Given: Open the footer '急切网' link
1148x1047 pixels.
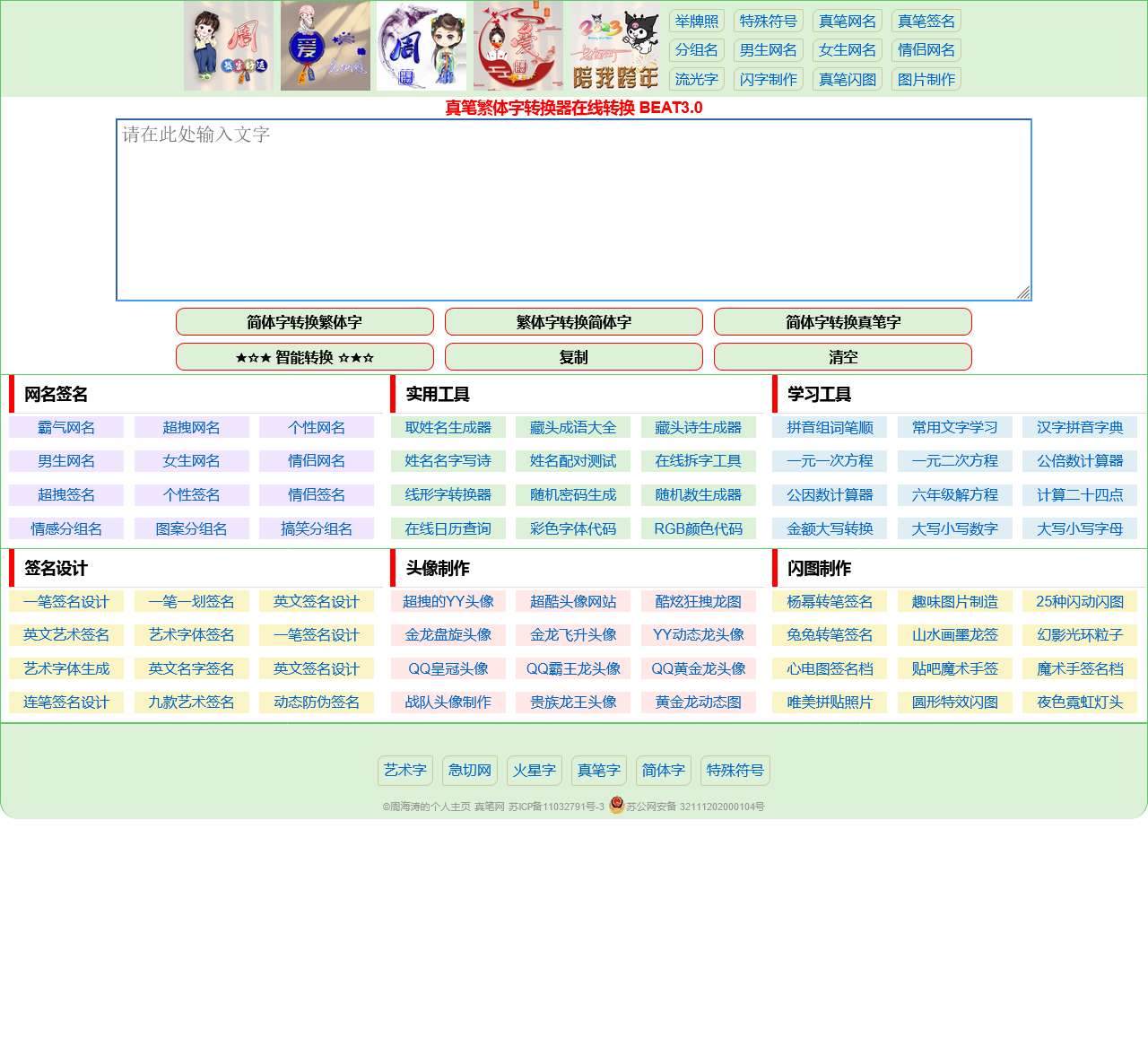Looking at the screenshot, I should point(470,771).
